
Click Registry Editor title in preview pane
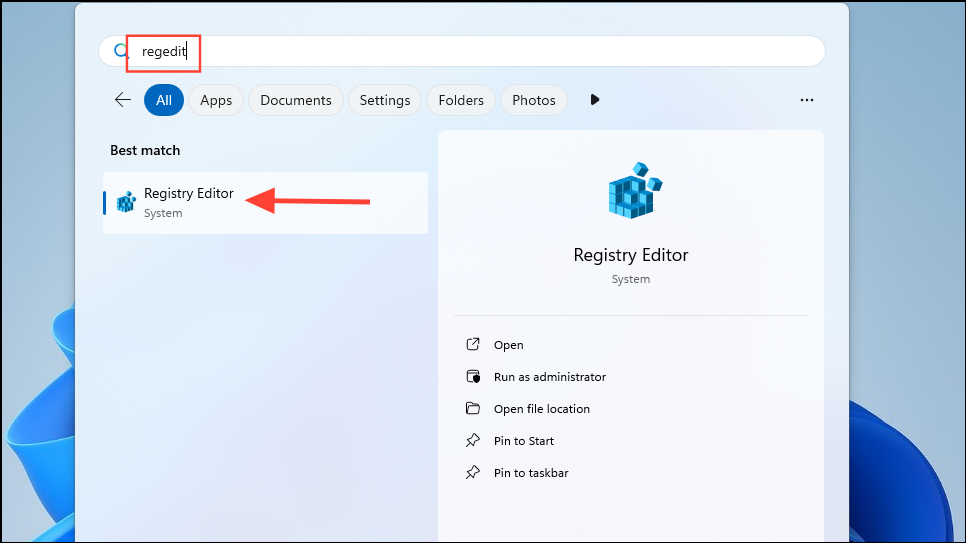[631, 255]
